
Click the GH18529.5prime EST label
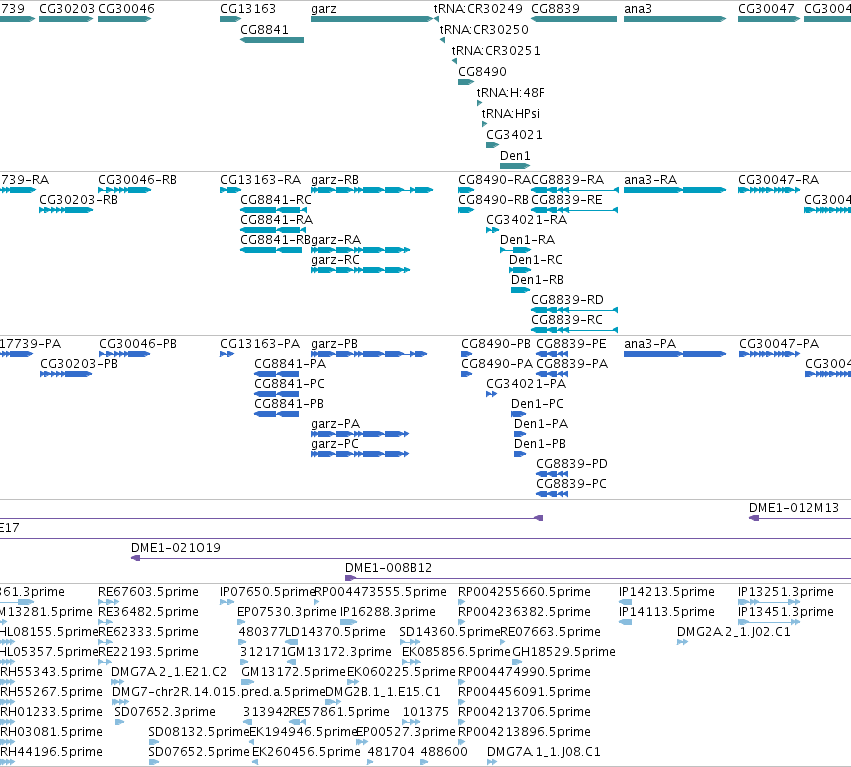[x=563, y=651]
